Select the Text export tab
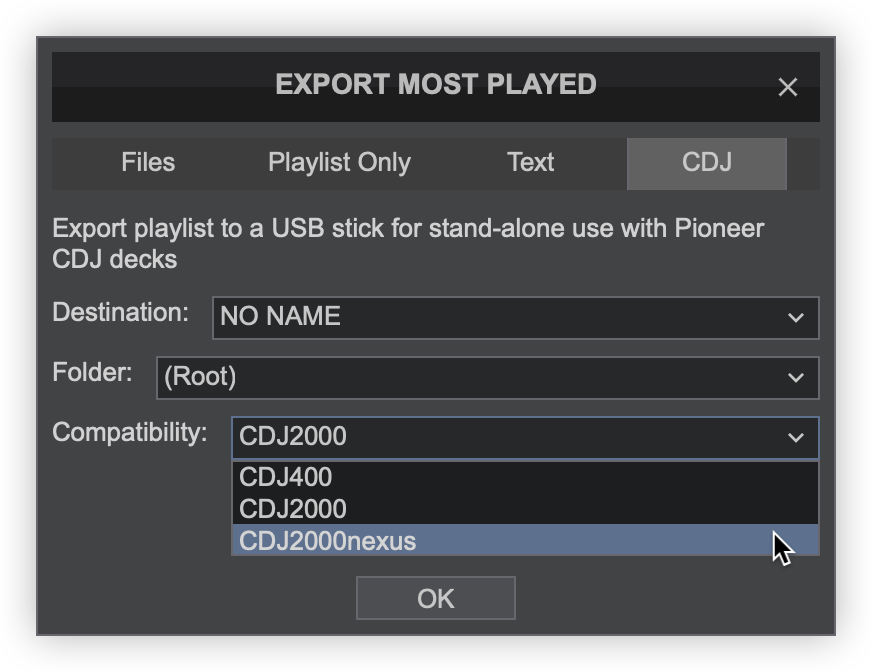The image size is (872, 672). point(530,163)
